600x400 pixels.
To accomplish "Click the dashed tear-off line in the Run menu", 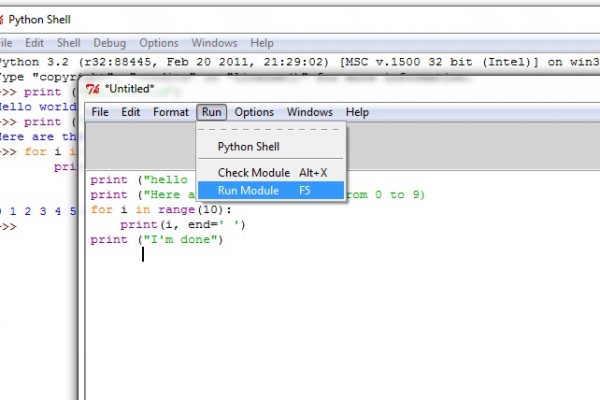I will [x=269, y=129].
